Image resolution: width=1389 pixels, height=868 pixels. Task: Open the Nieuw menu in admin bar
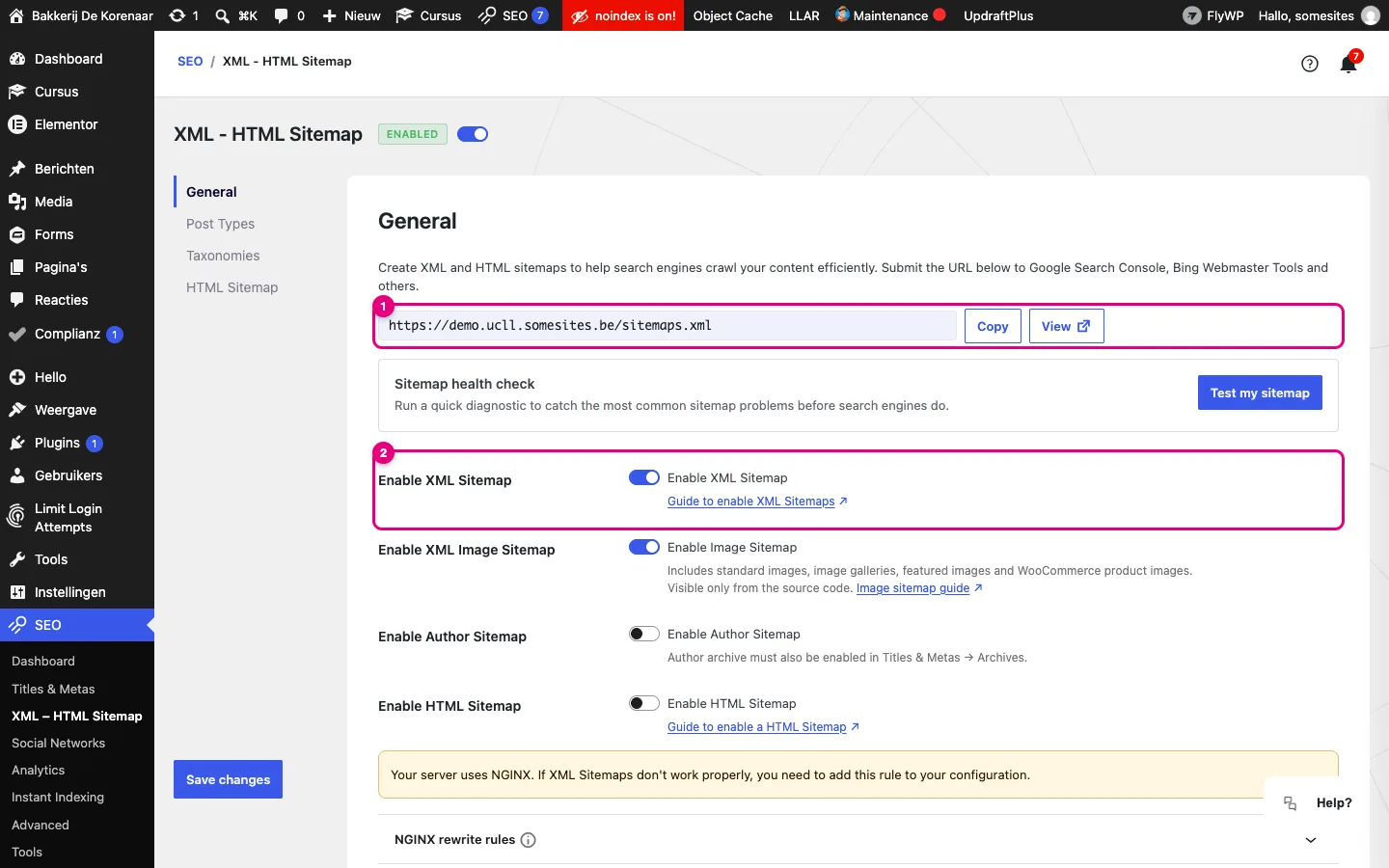click(x=351, y=15)
